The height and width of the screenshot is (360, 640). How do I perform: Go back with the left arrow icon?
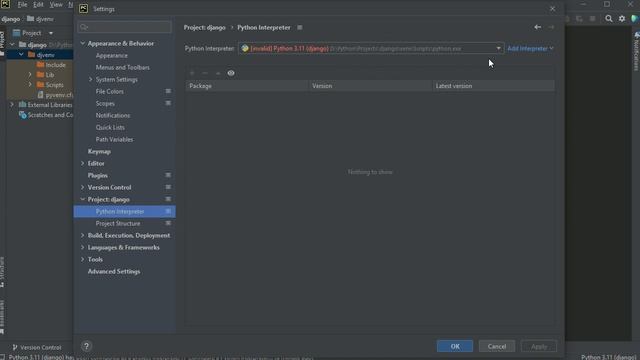538,27
